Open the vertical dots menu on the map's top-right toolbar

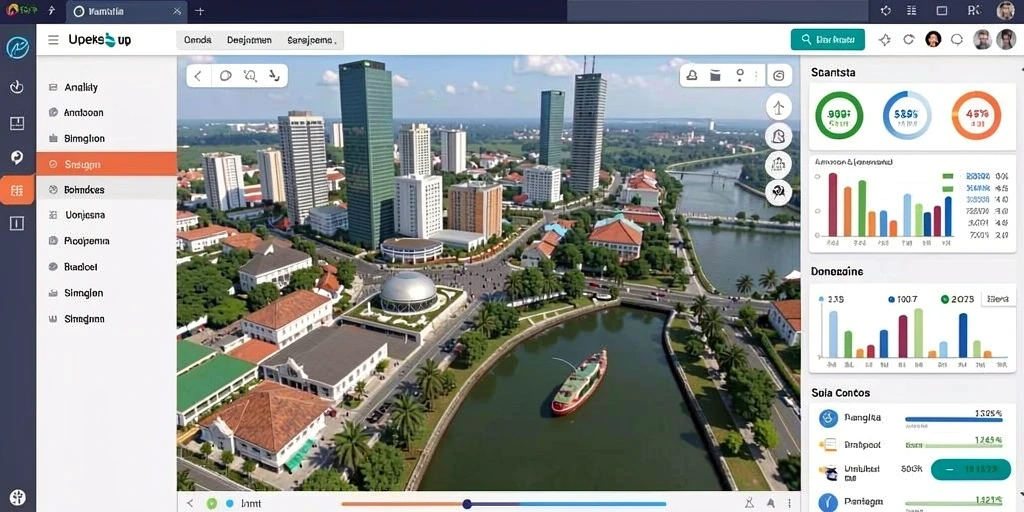756,76
